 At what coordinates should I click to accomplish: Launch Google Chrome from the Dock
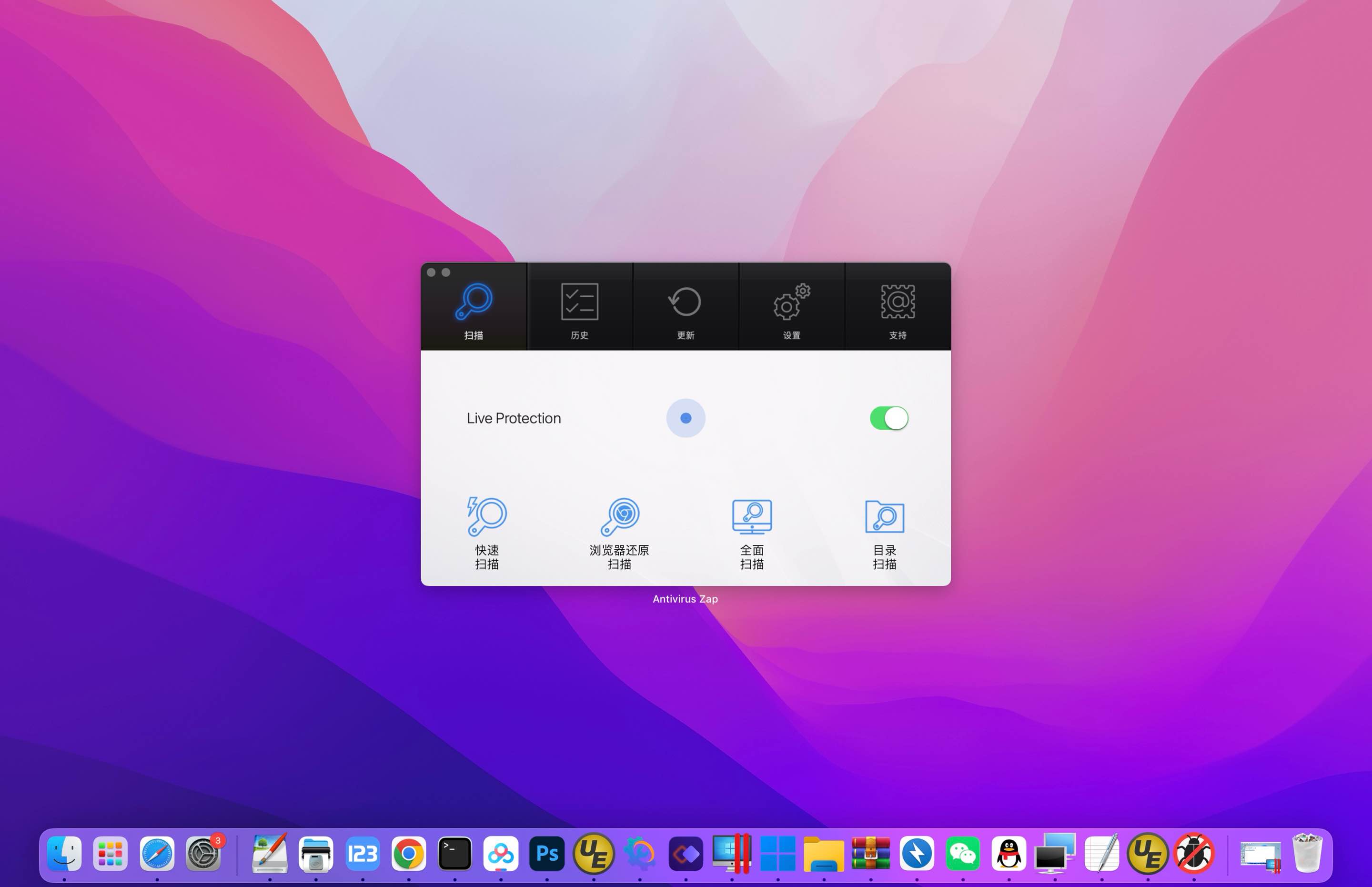[408, 853]
